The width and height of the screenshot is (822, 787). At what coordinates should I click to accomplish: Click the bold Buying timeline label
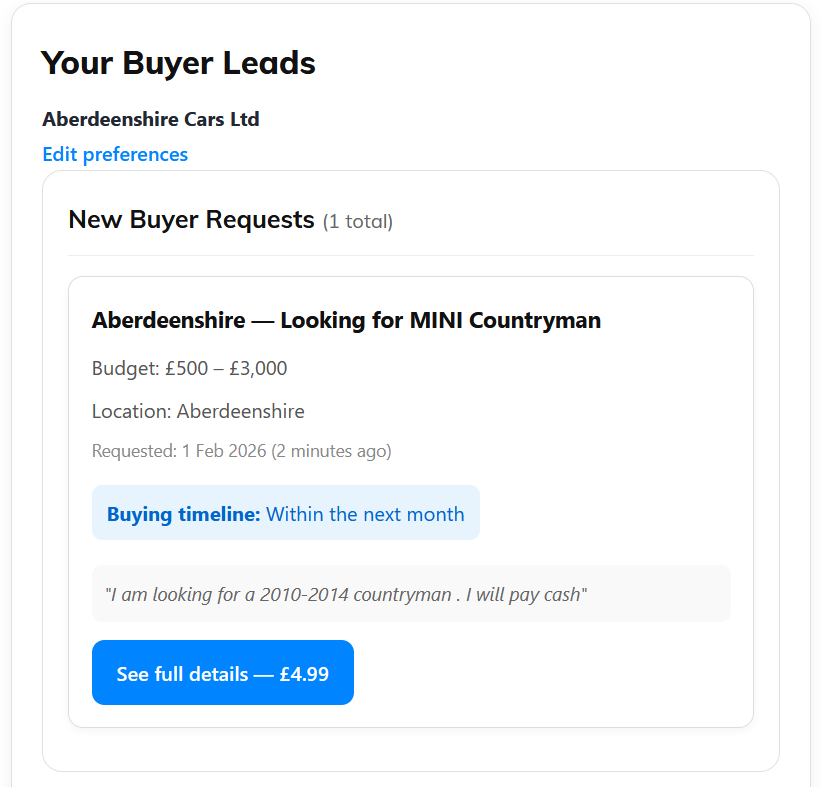pyautogui.click(x=184, y=514)
